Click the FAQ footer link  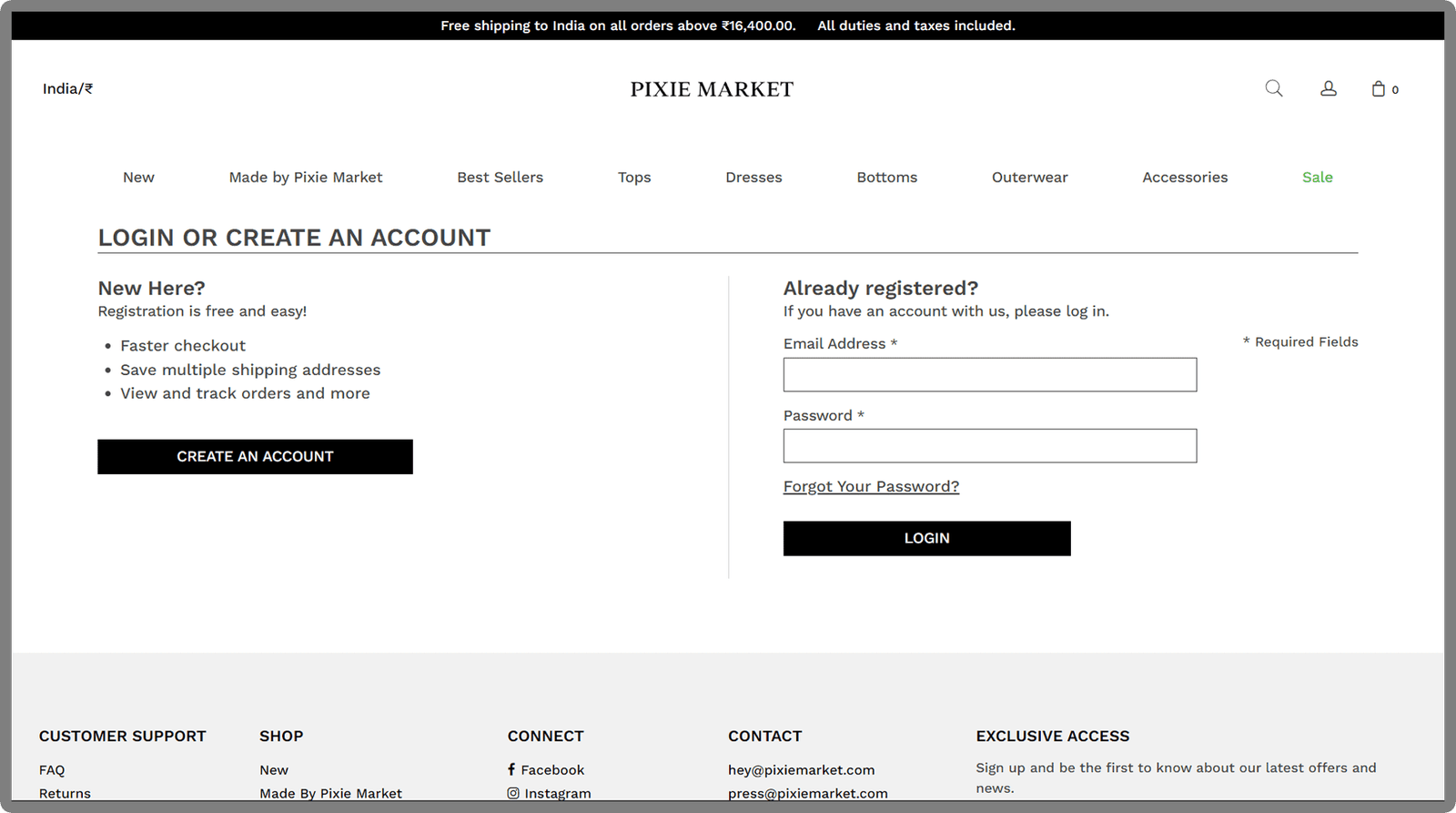click(52, 769)
